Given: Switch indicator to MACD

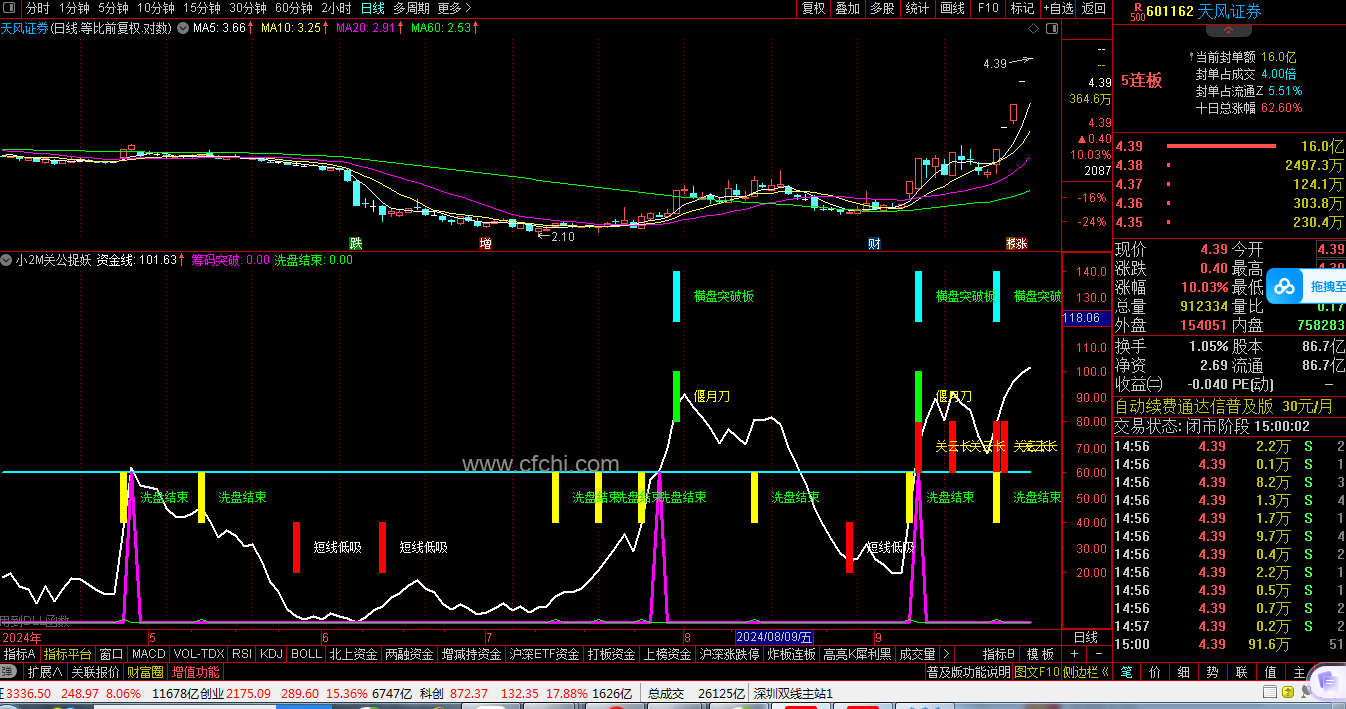Looking at the screenshot, I should [x=148, y=654].
